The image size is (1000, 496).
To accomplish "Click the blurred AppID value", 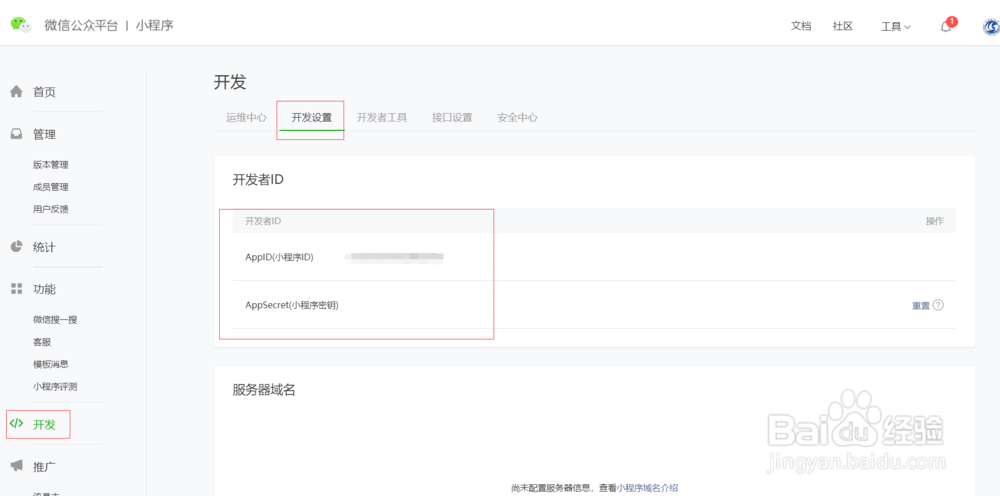I will 393,257.
